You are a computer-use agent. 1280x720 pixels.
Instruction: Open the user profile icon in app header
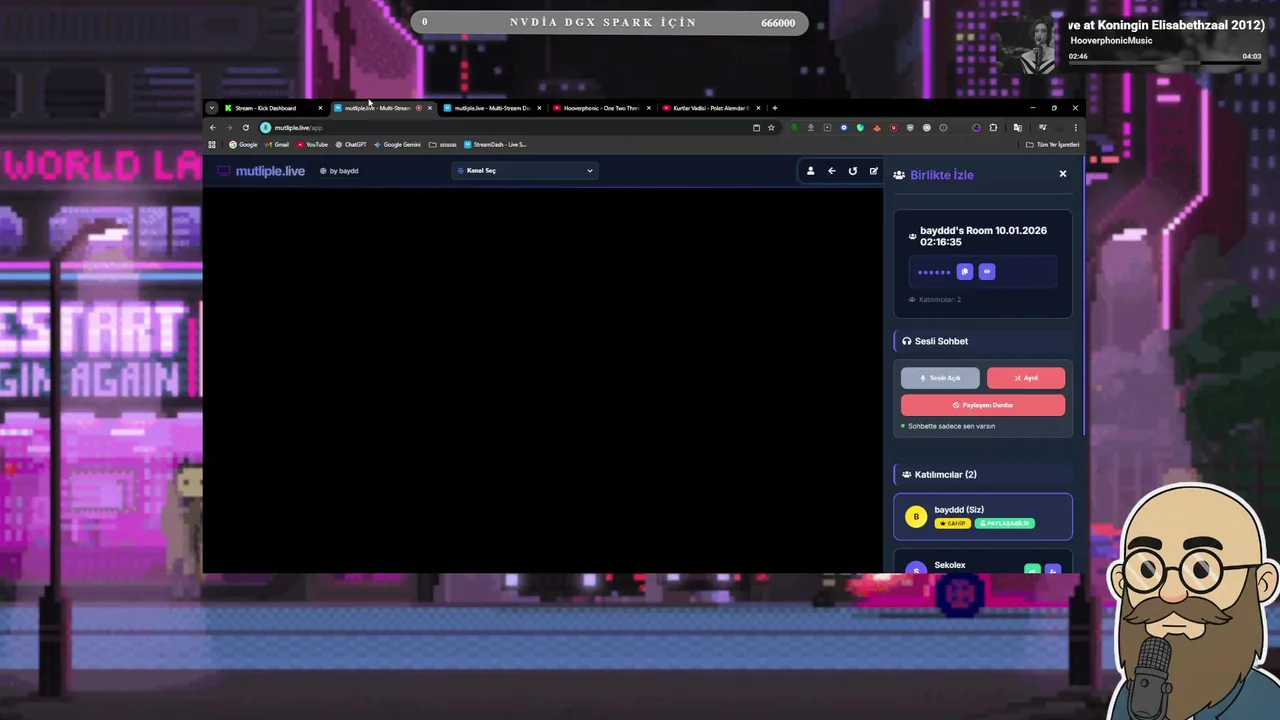(810, 171)
